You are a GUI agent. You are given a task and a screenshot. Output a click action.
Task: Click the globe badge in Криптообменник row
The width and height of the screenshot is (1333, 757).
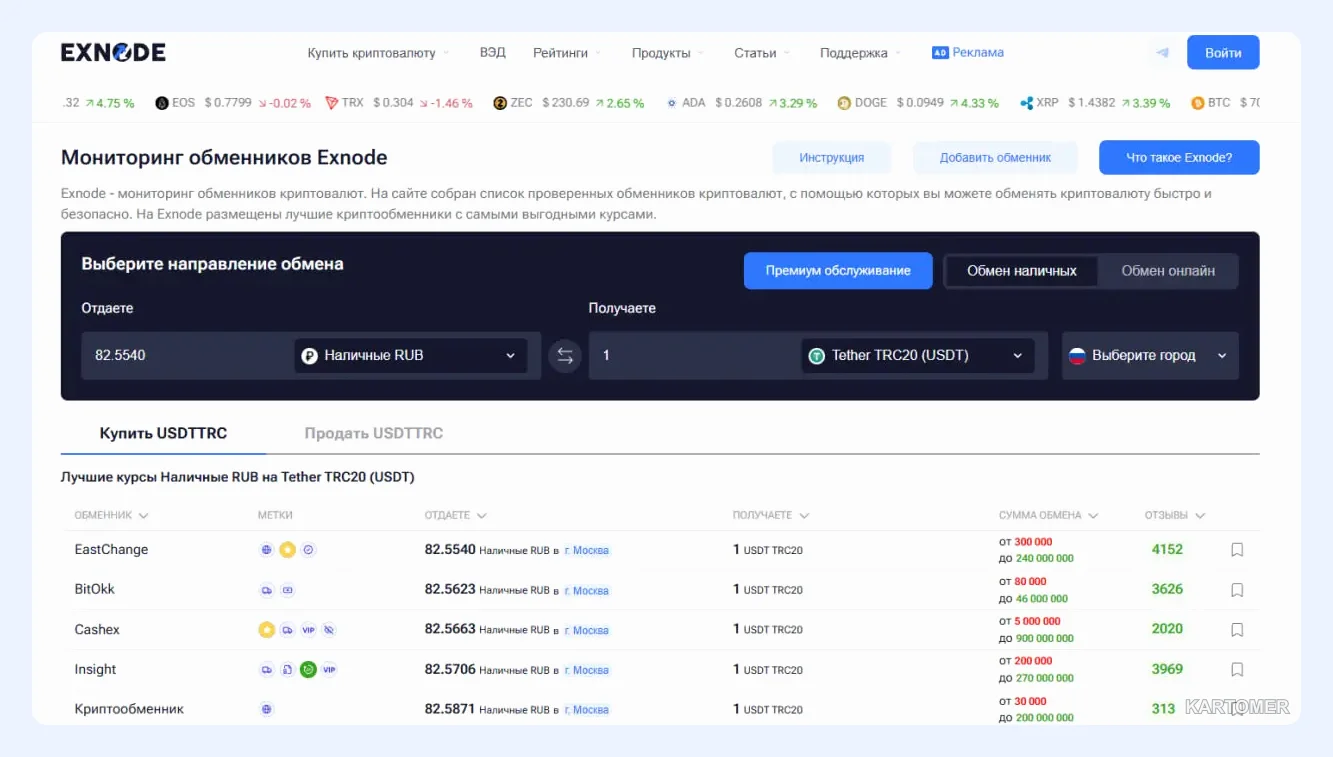click(x=266, y=709)
